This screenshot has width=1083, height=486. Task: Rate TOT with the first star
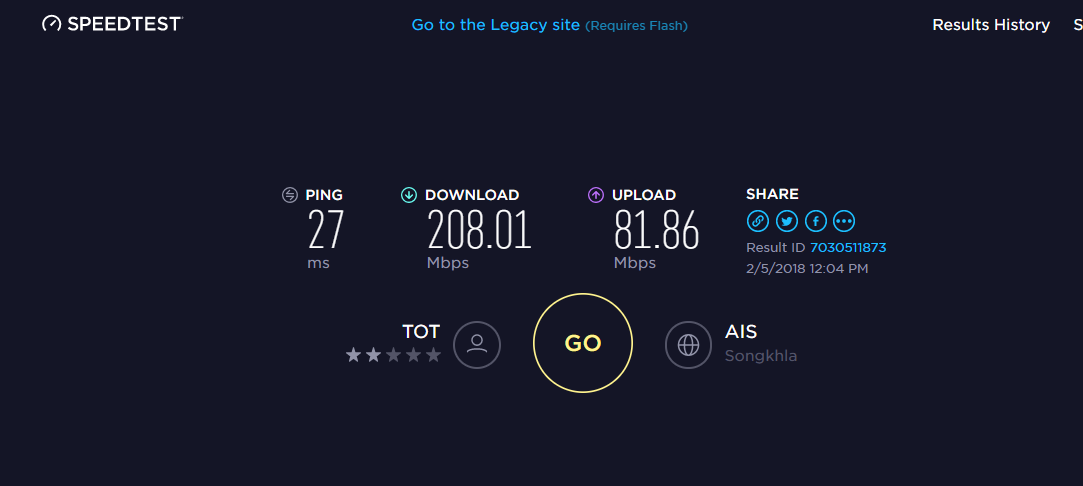353,355
